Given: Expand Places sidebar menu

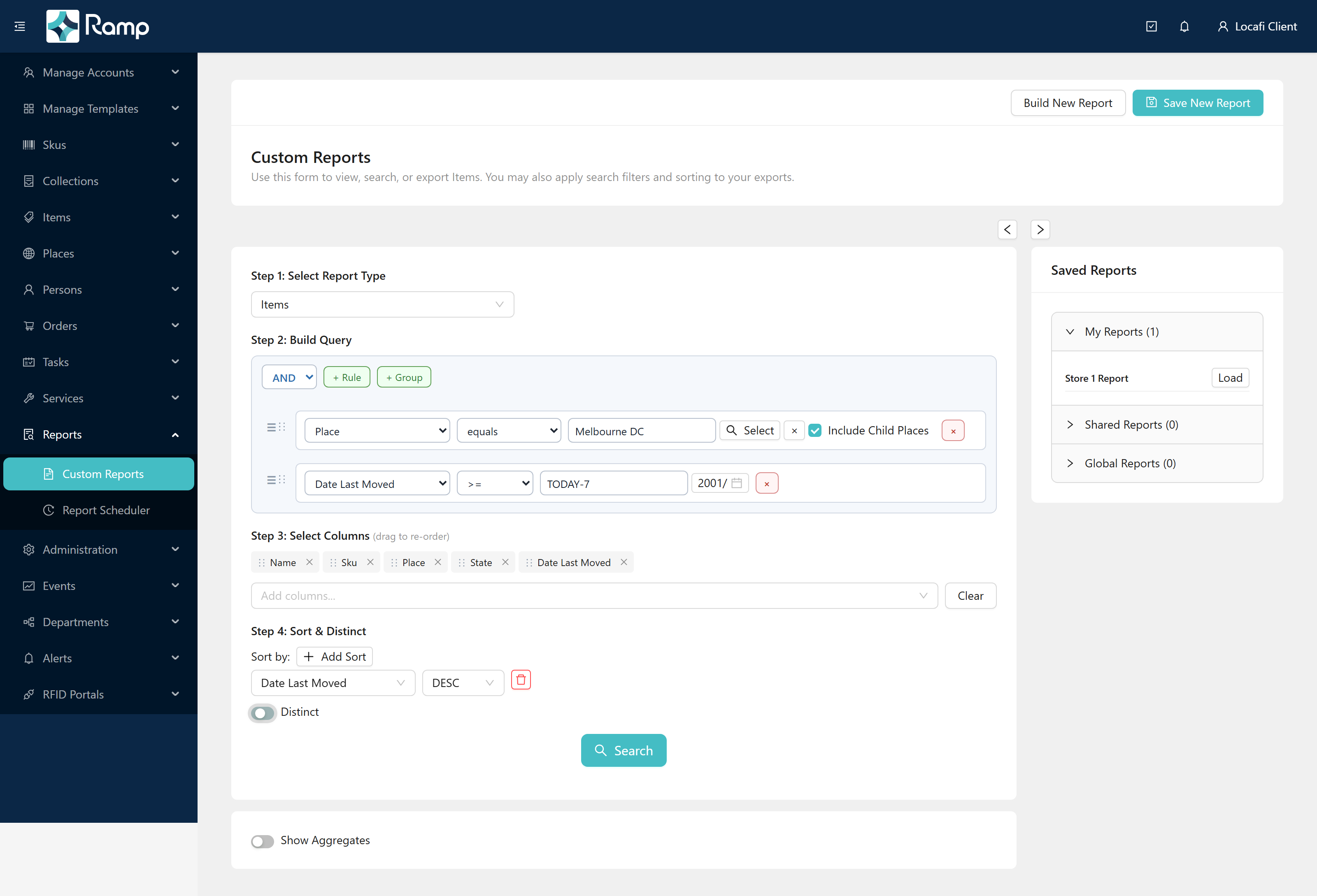Looking at the screenshot, I should coord(99,254).
